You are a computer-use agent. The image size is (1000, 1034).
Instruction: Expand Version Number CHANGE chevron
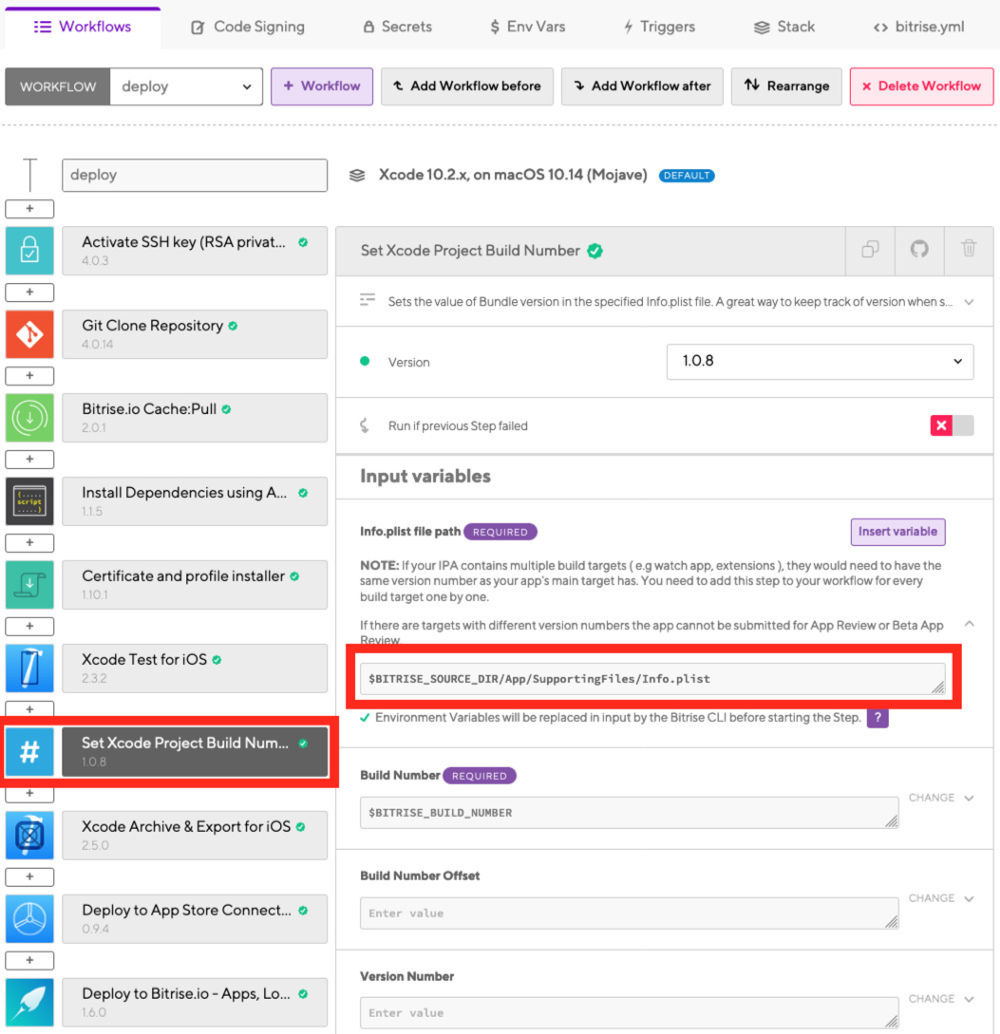[969, 999]
